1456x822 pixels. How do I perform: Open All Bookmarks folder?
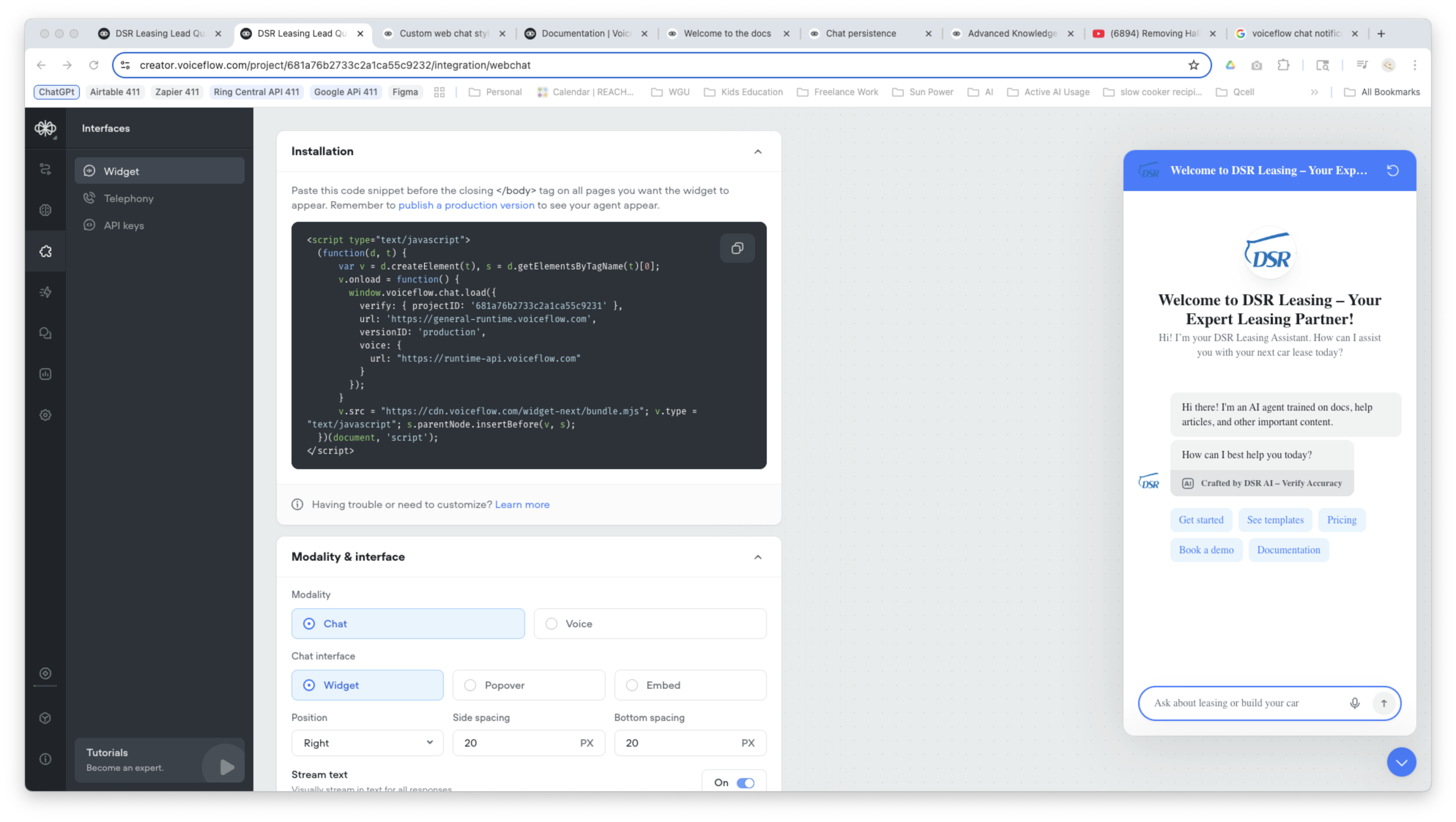click(1381, 92)
